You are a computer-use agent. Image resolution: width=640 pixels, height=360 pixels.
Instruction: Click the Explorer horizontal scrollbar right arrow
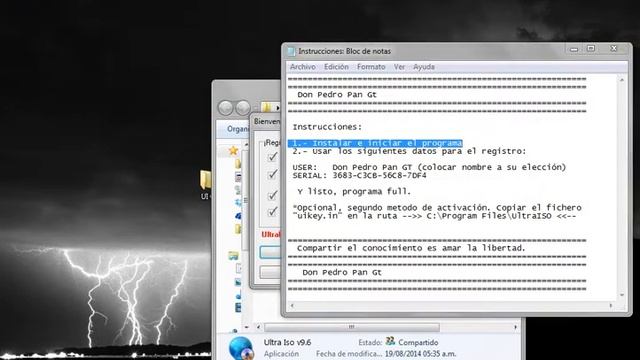coord(516,327)
